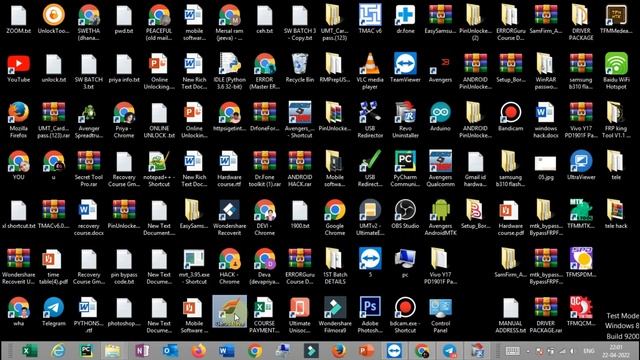
Task: Select the Secret Tool Pro.rar archive
Action: 89,169
